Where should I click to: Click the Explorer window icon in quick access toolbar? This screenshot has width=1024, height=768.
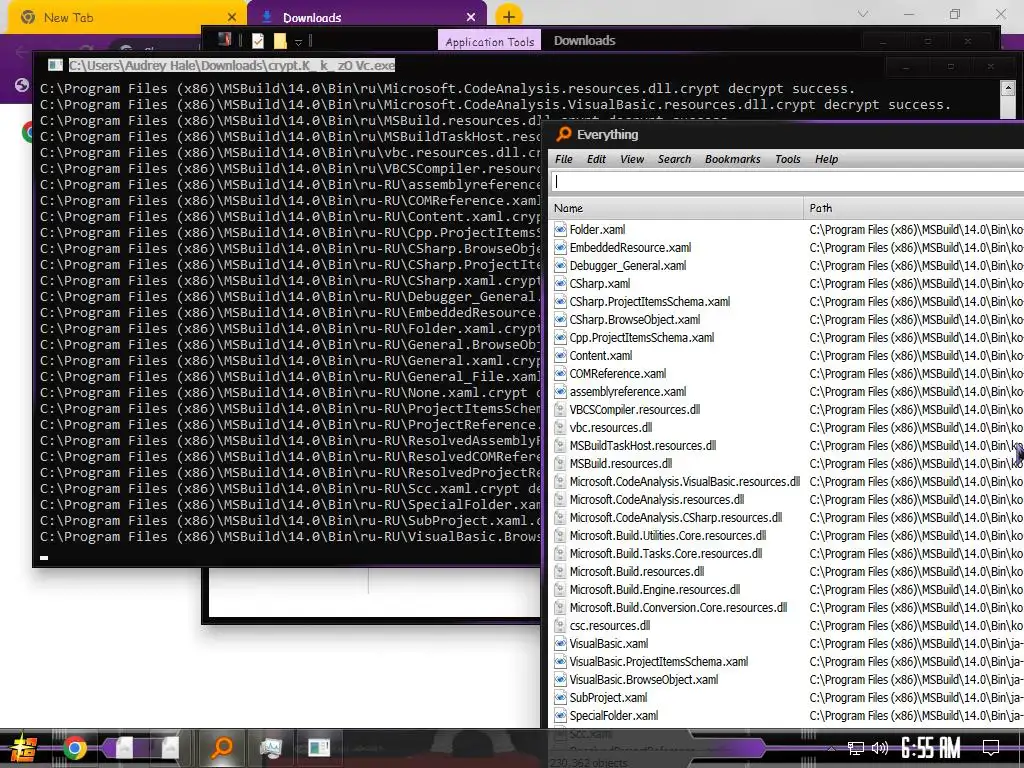[x=225, y=40]
